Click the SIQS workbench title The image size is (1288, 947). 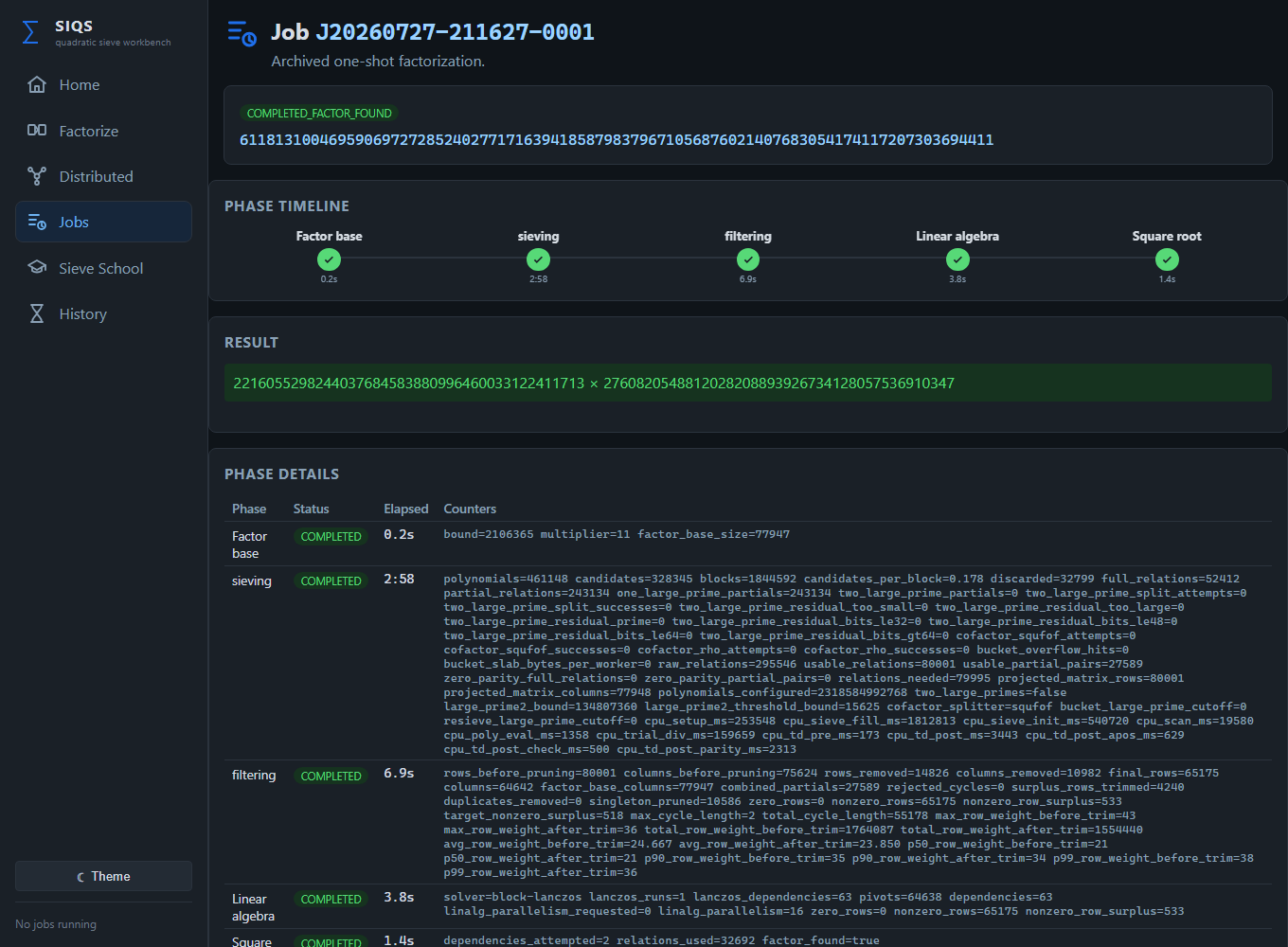pos(74,27)
